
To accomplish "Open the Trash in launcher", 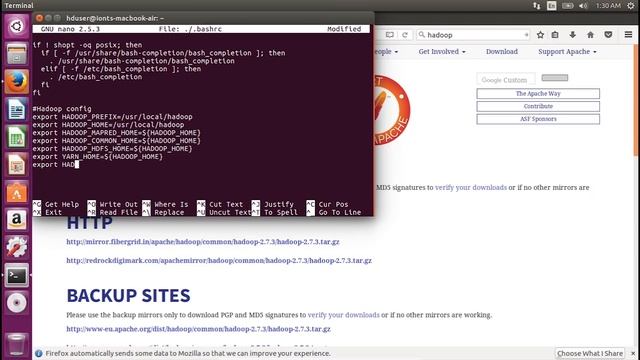I will [16, 344].
